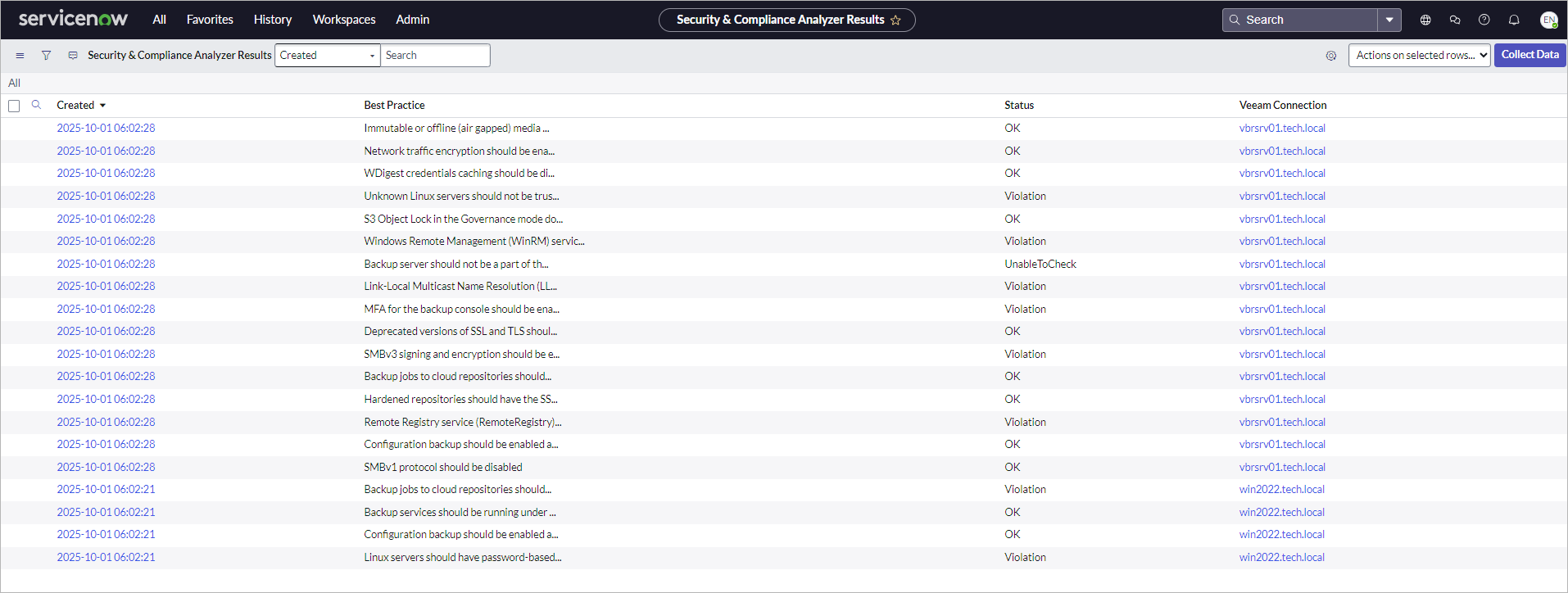This screenshot has height=593, width=1568.
Task: Click the Status column header
Action: pos(1019,106)
